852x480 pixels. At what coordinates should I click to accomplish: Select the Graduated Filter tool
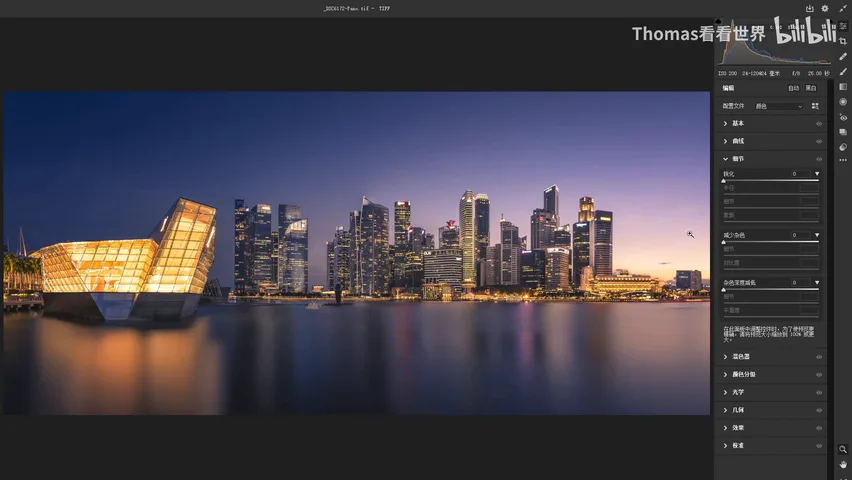pyautogui.click(x=843, y=87)
